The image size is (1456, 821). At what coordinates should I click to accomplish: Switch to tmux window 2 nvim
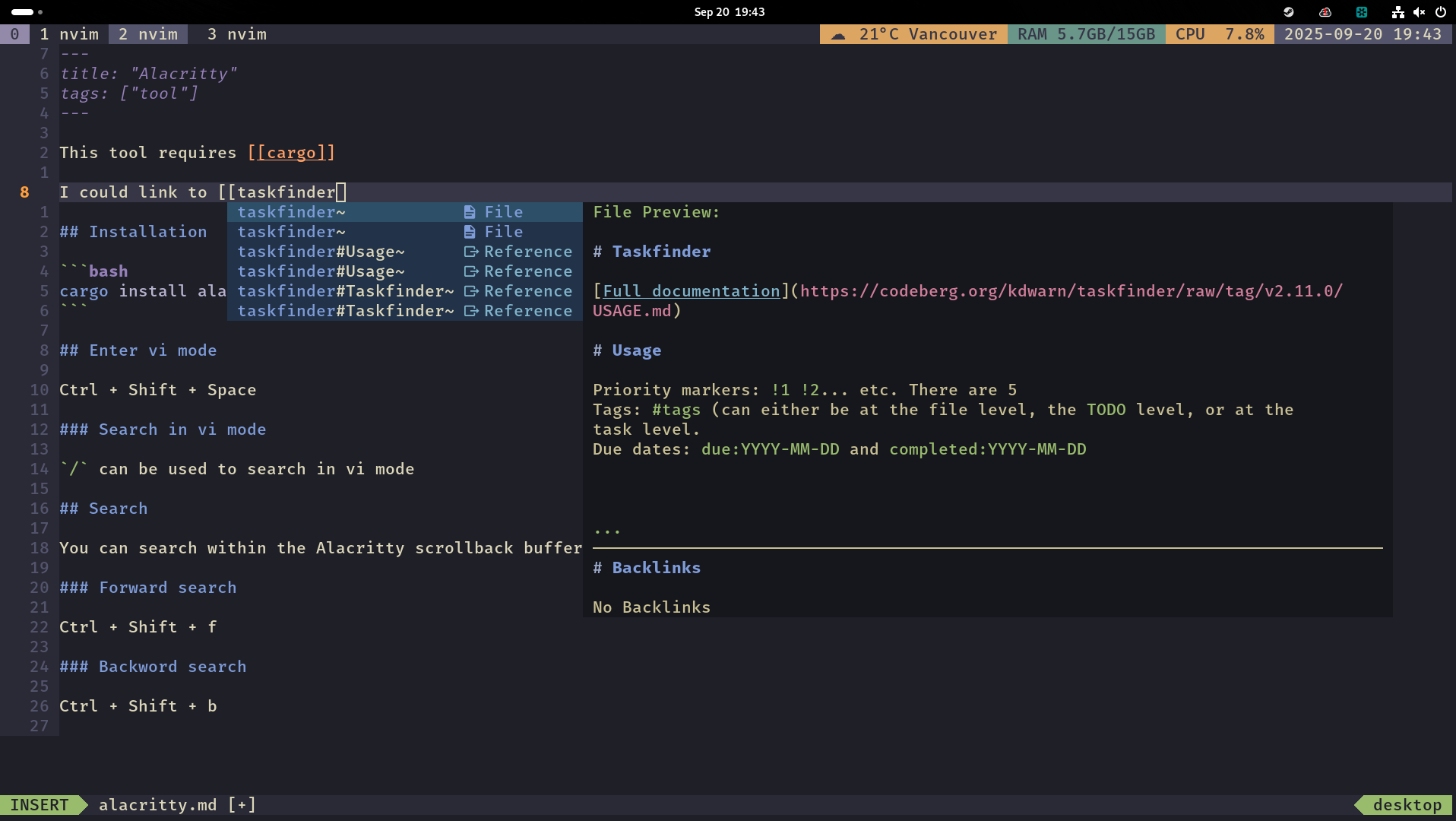pyautogui.click(x=148, y=34)
